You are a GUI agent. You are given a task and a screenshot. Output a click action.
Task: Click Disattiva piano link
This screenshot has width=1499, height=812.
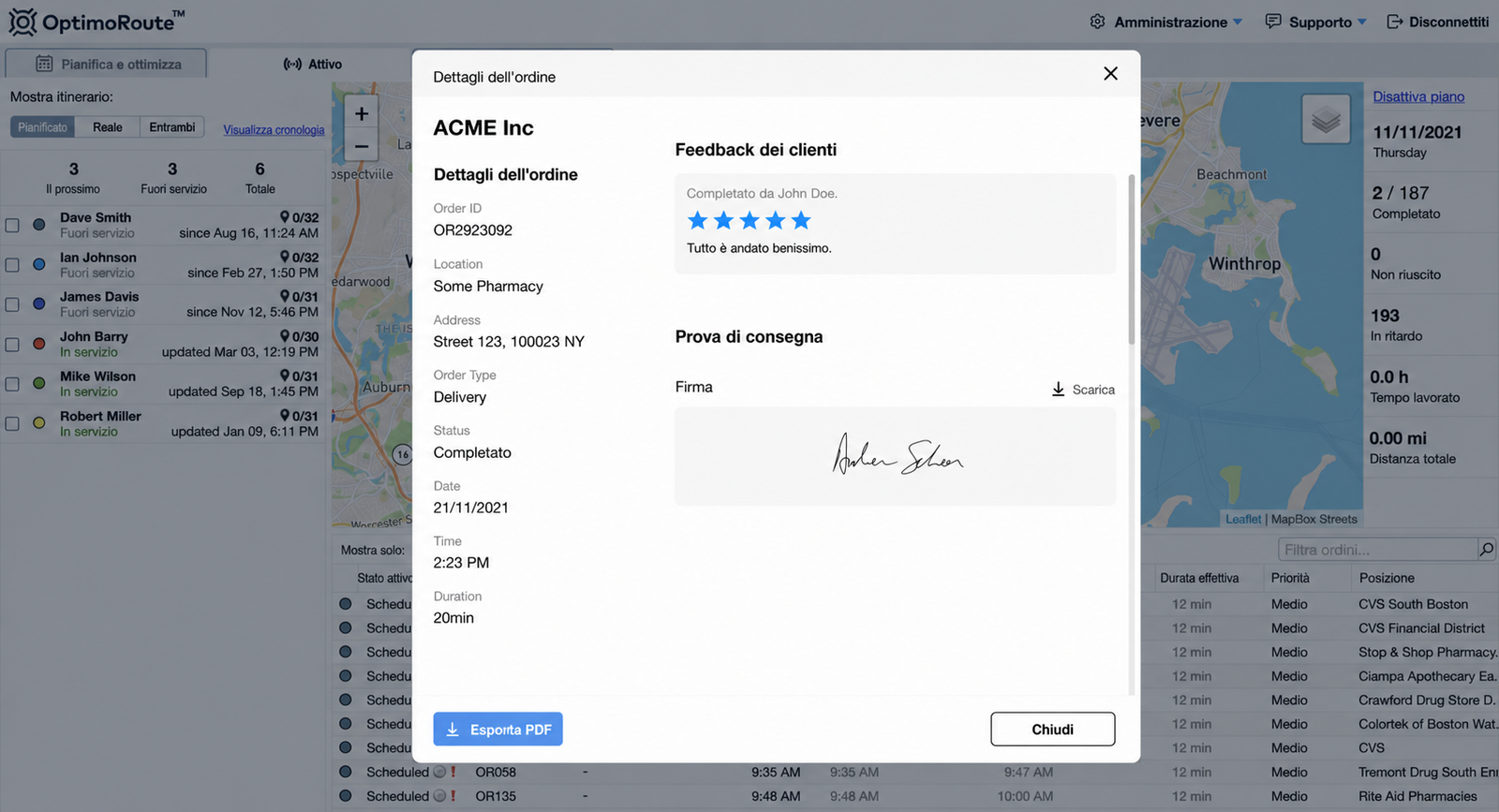[x=1418, y=96]
